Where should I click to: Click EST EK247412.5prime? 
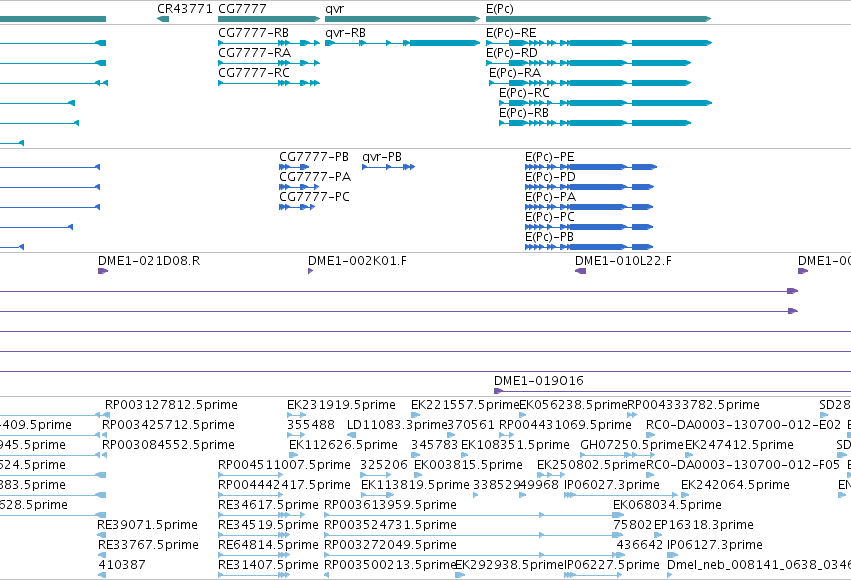pyautogui.click(x=689, y=455)
